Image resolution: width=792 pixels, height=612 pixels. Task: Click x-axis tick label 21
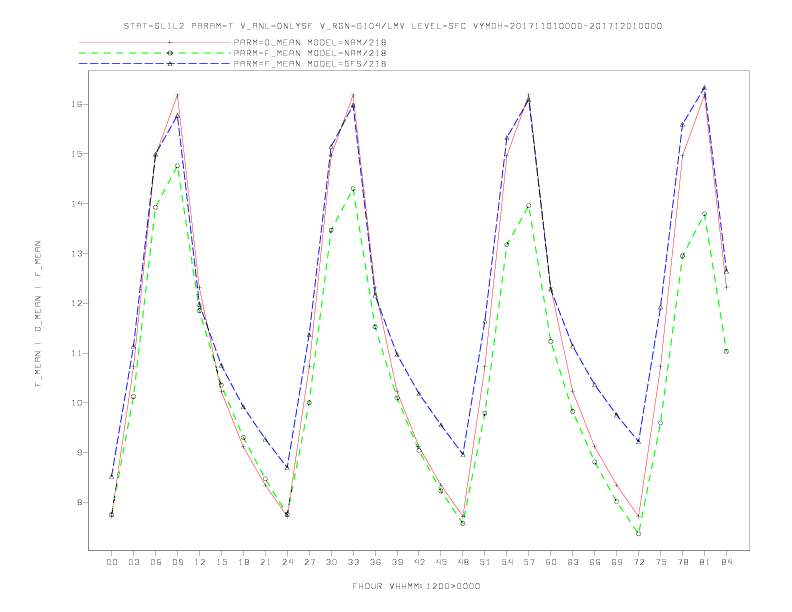coord(265,562)
